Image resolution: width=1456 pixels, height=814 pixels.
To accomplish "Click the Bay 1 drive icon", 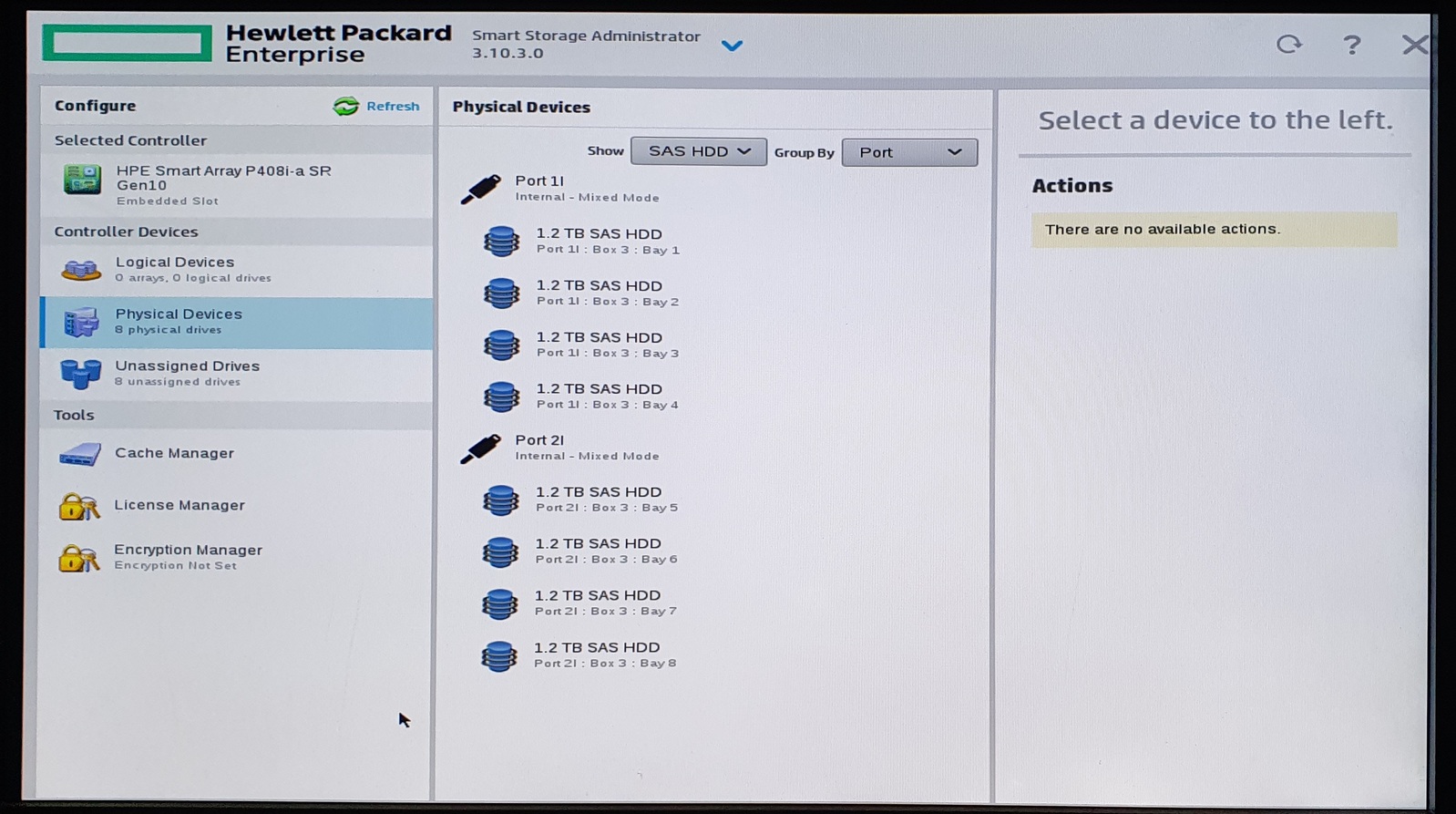I will coord(501,242).
